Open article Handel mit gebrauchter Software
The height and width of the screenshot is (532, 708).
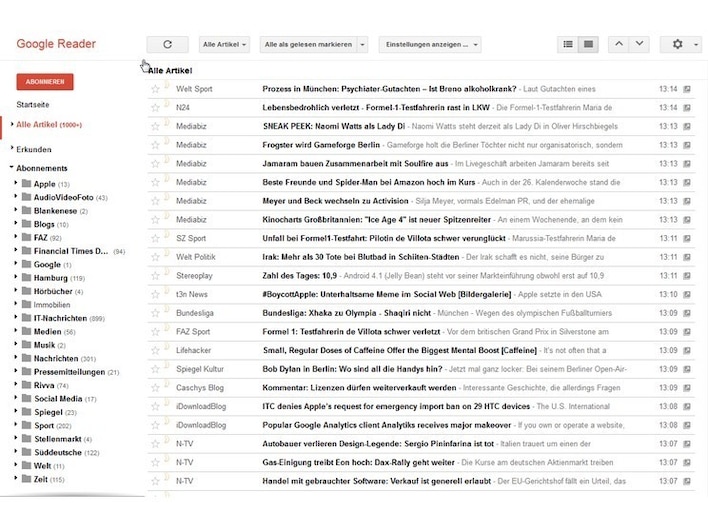[x=377, y=481]
